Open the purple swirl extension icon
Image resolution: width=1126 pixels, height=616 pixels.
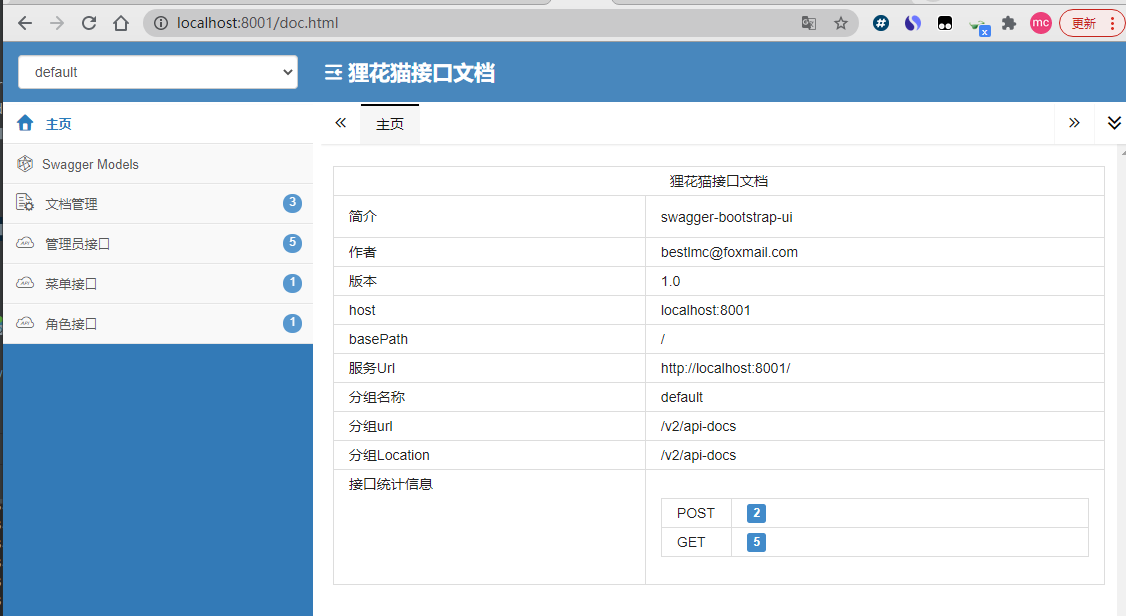click(913, 23)
